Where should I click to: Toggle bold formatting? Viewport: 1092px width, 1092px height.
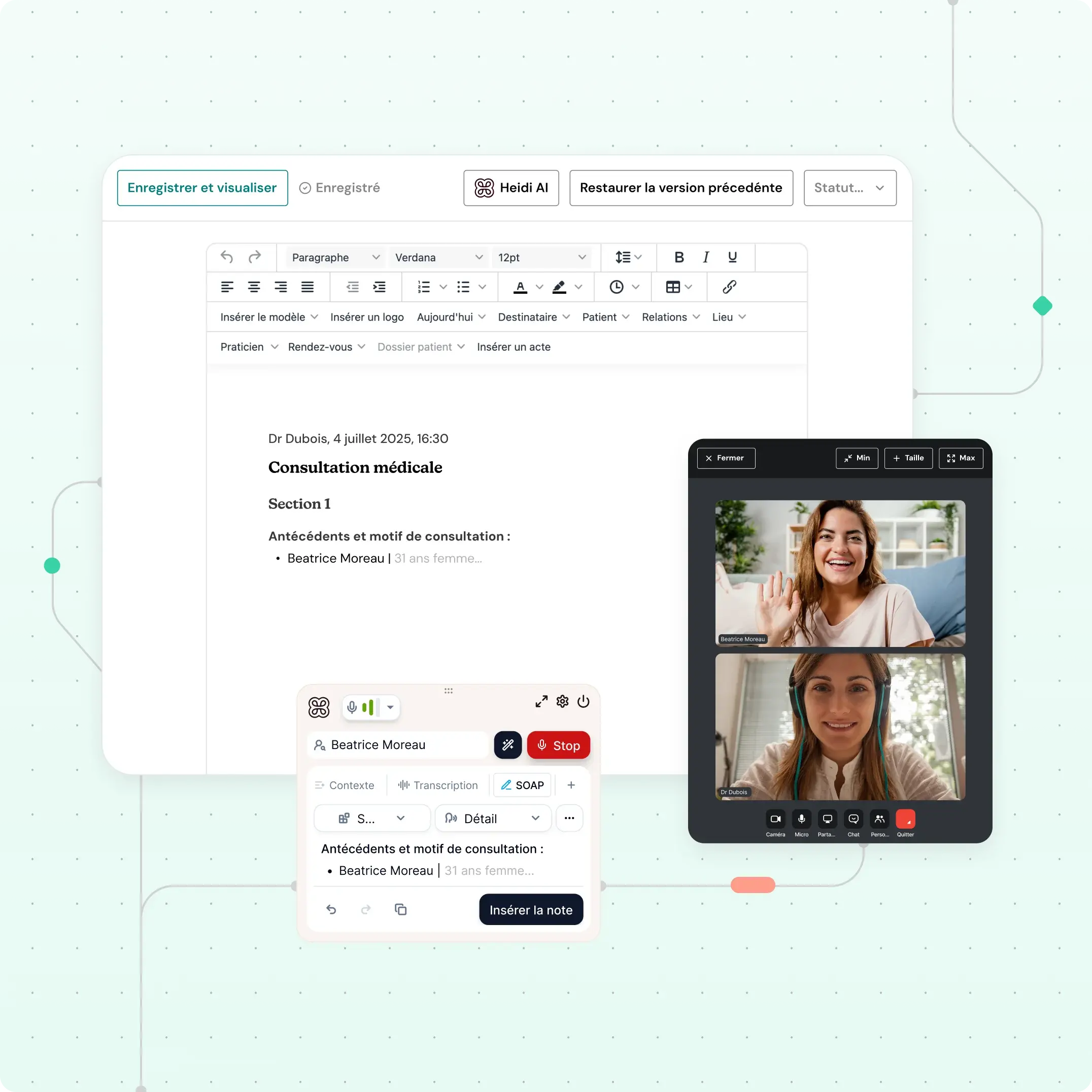[x=679, y=257]
